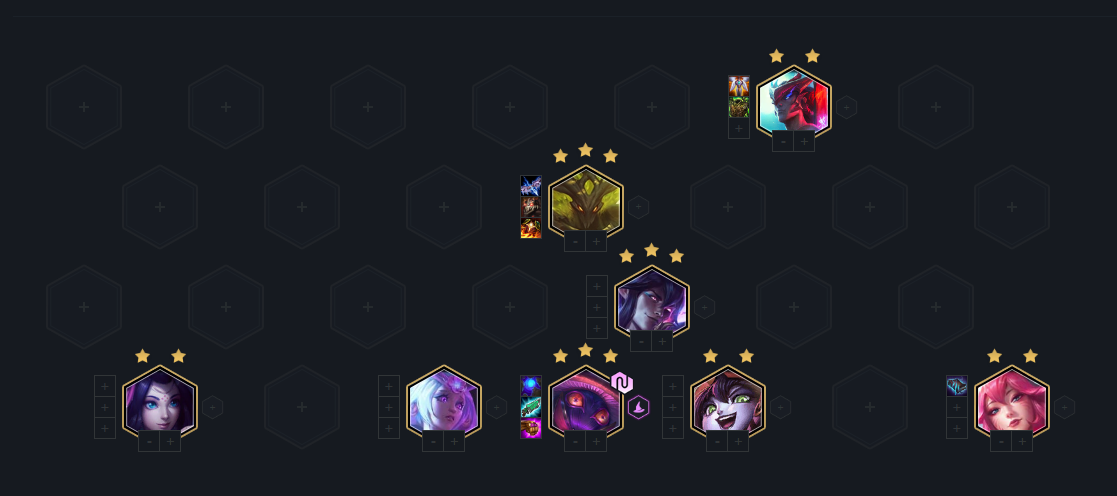Click the blue-eyed dark-haired champion hexagon
The height and width of the screenshot is (496, 1117).
pyautogui.click(x=160, y=403)
